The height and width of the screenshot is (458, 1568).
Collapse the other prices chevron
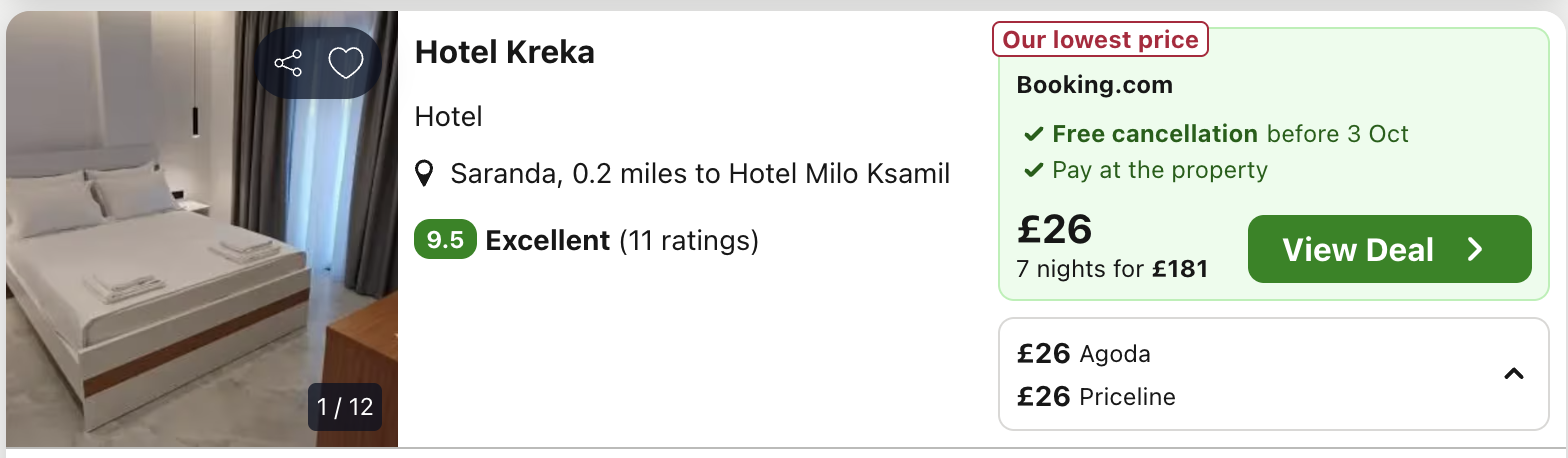click(1514, 374)
